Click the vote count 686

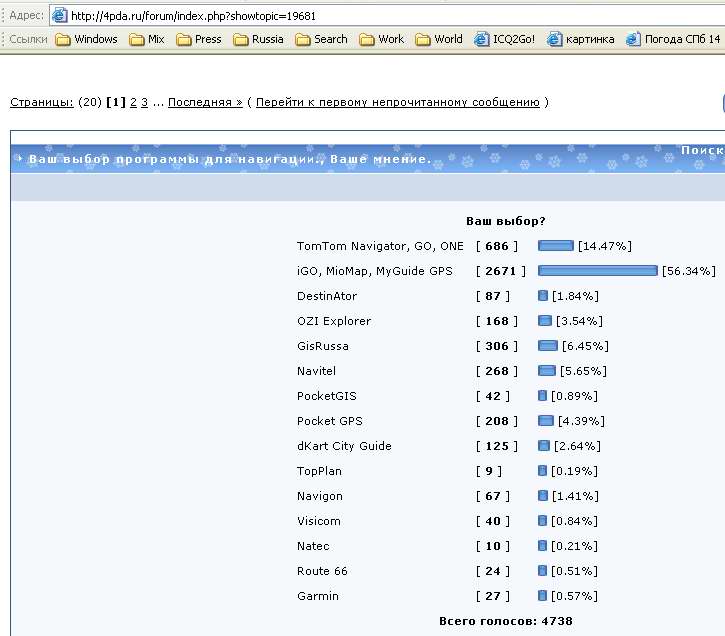click(x=497, y=246)
